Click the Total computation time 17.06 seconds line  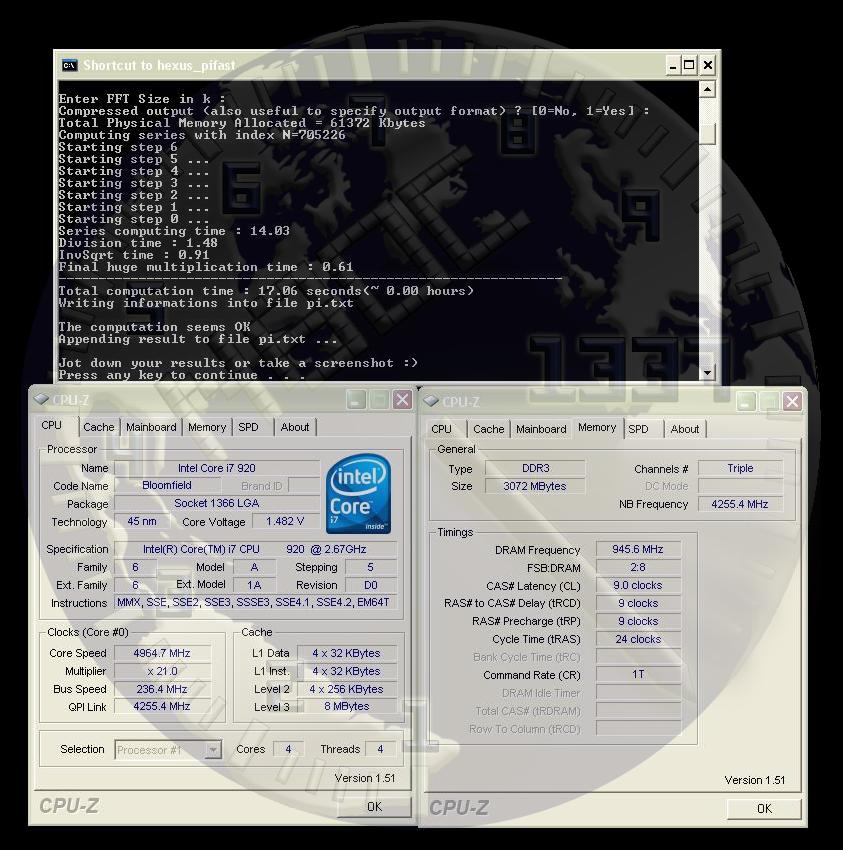pyautogui.click(x=266, y=291)
